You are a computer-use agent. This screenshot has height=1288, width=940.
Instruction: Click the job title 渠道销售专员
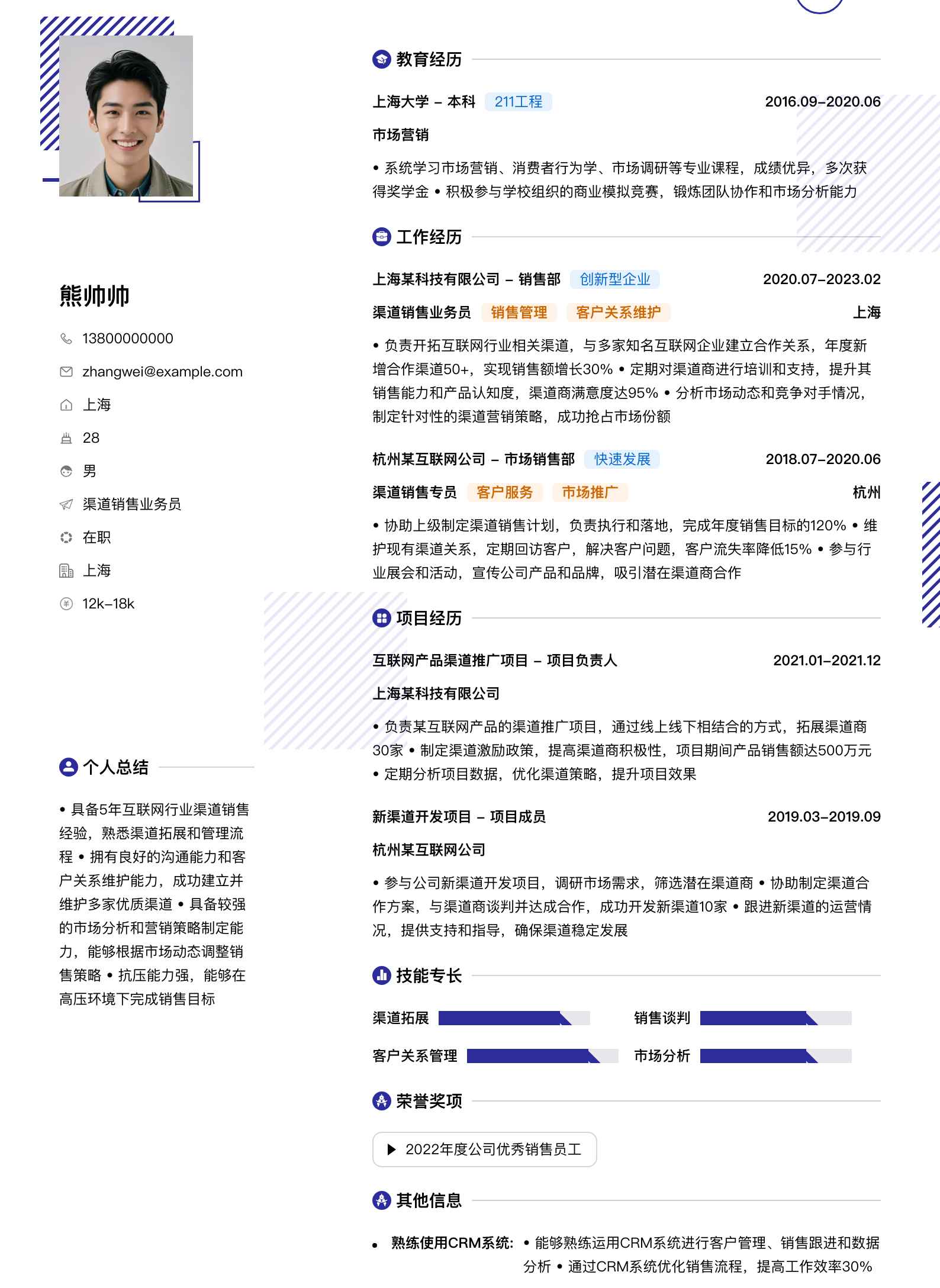click(415, 492)
